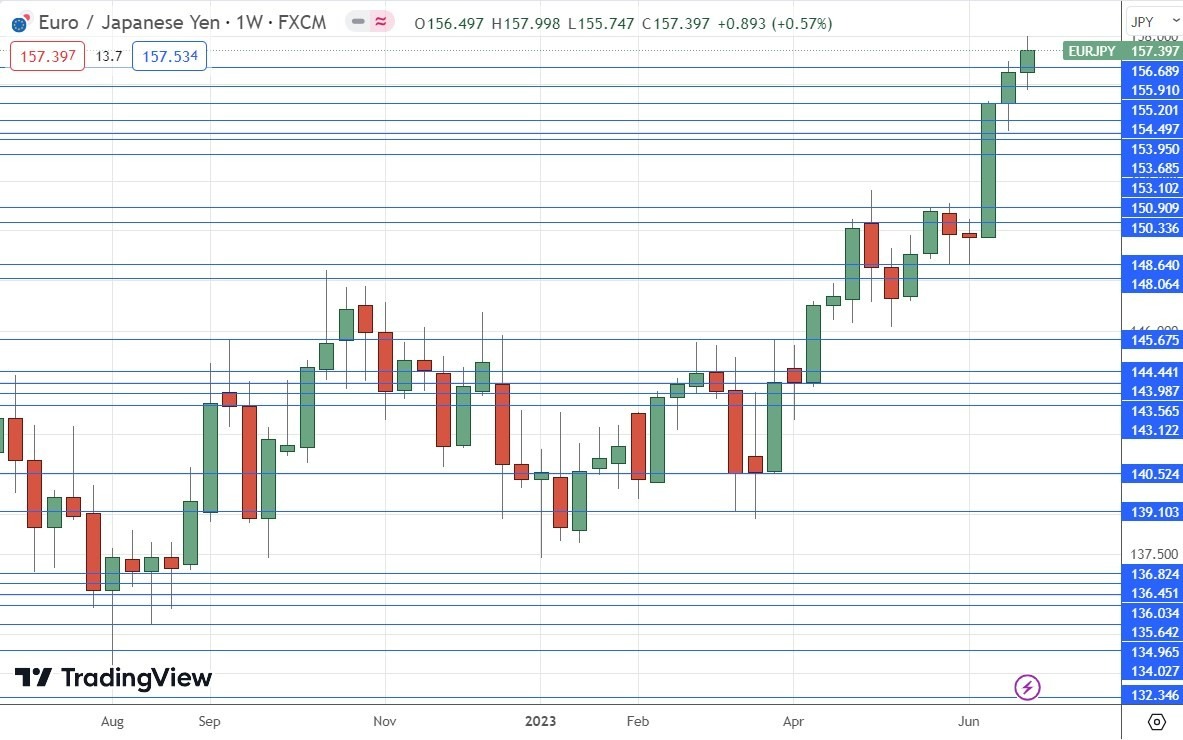Select the 2023 marker on time axis
The height and width of the screenshot is (740, 1183).
point(541,721)
